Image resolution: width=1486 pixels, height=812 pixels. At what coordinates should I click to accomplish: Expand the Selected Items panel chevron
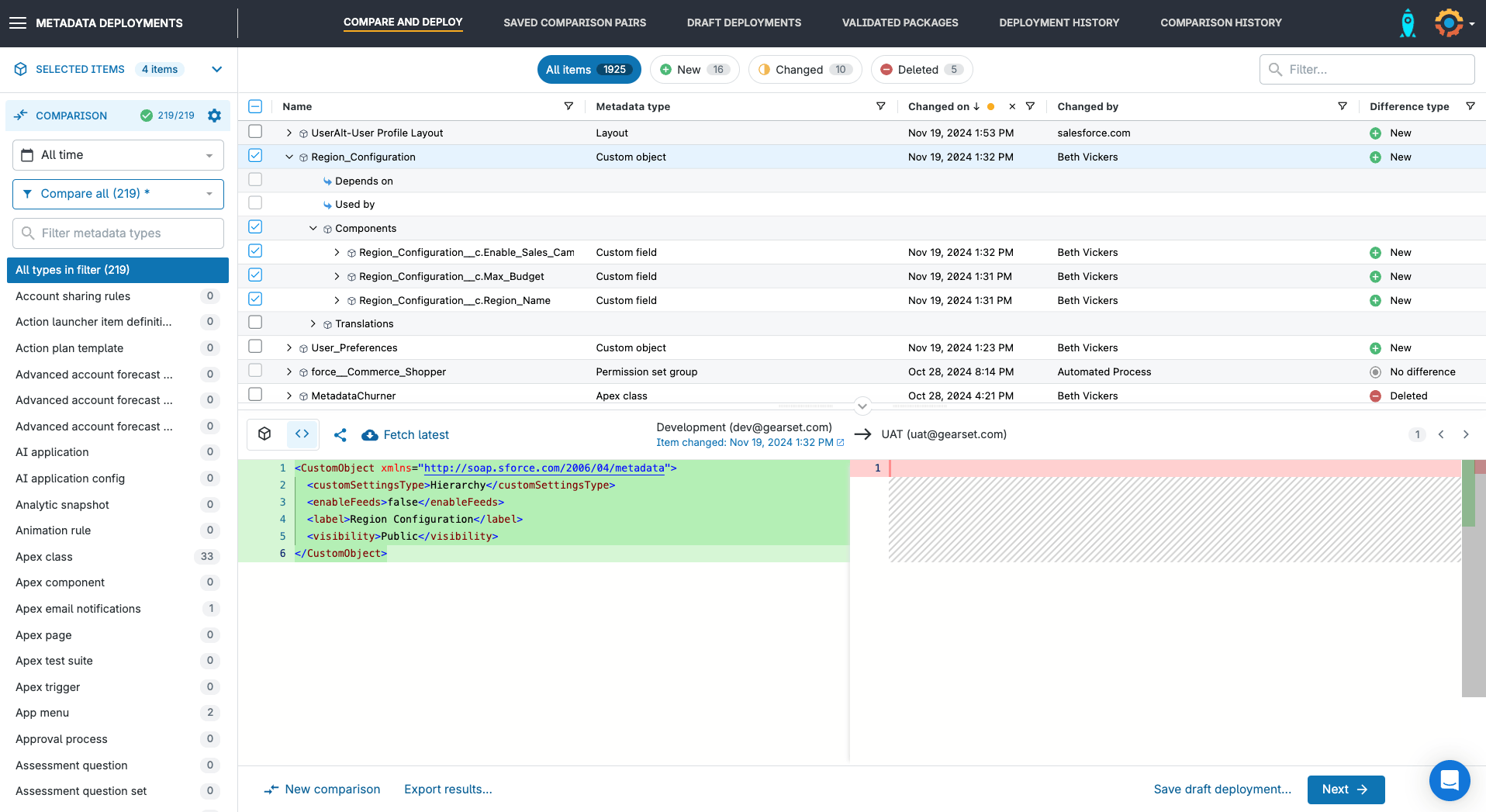pyautogui.click(x=217, y=70)
